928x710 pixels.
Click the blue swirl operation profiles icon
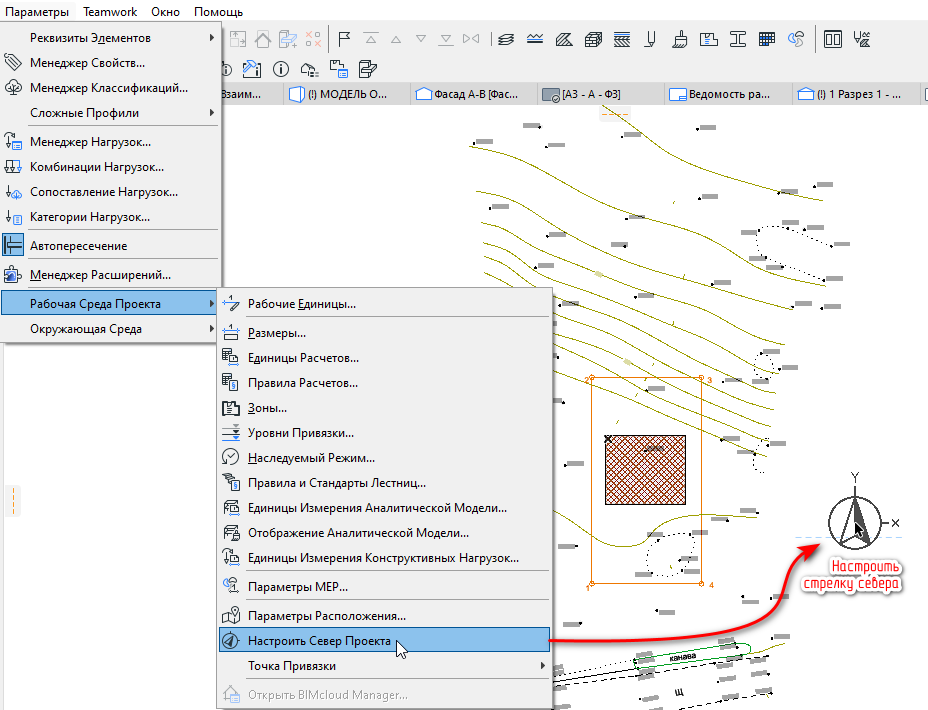point(796,40)
